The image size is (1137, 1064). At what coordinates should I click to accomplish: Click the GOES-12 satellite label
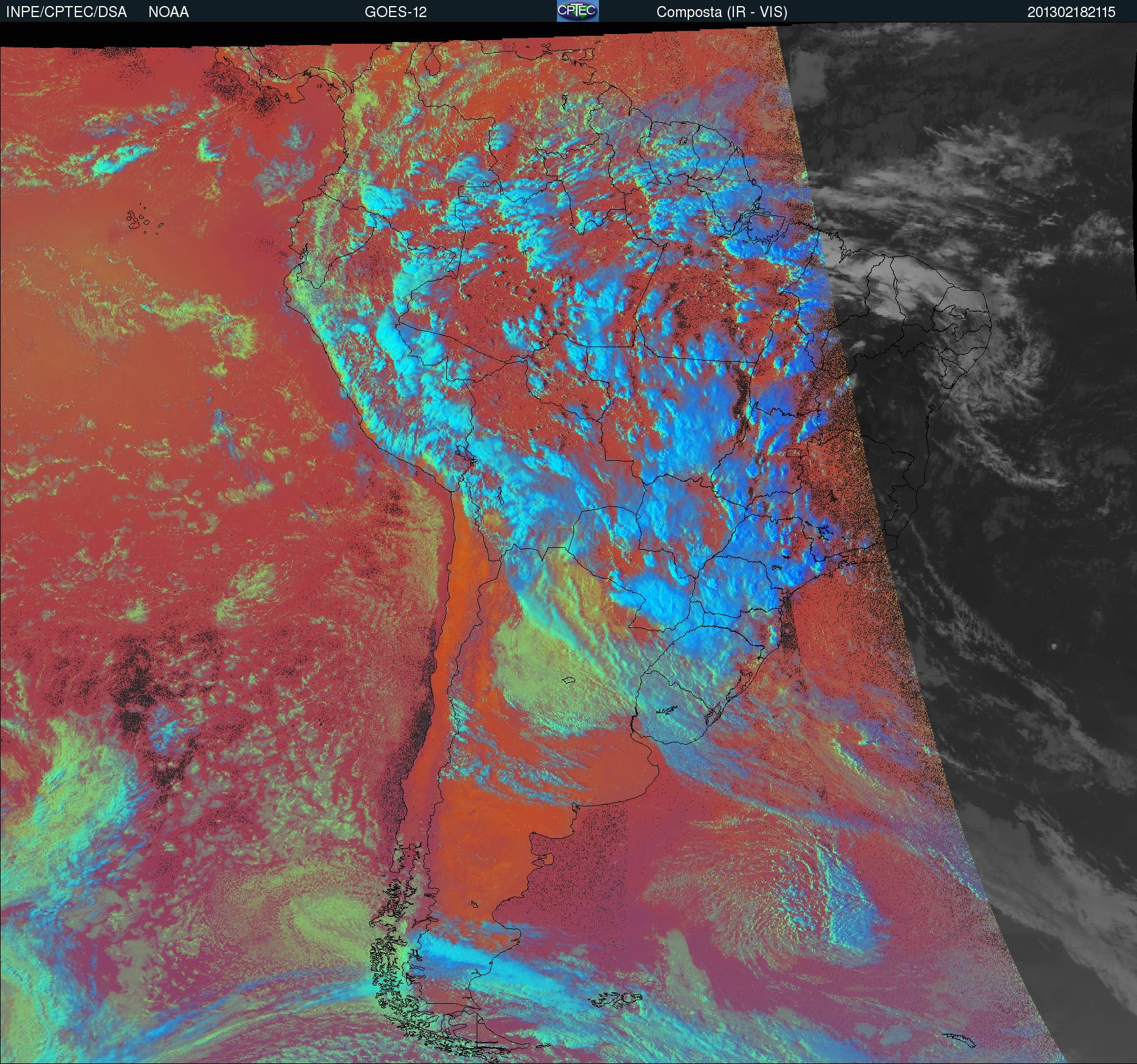coord(395,12)
